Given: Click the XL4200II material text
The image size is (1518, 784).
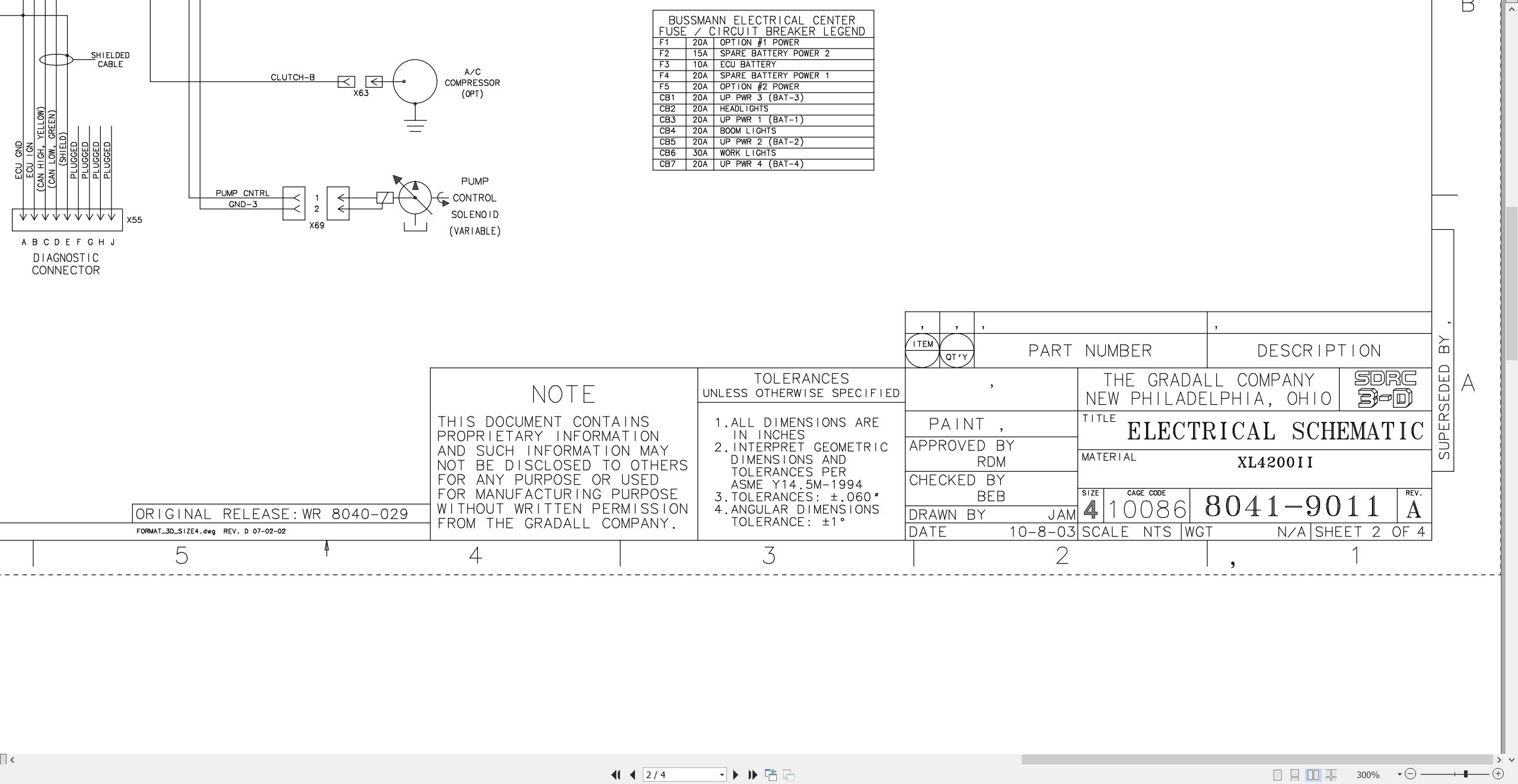Looking at the screenshot, I should pos(1275,462).
